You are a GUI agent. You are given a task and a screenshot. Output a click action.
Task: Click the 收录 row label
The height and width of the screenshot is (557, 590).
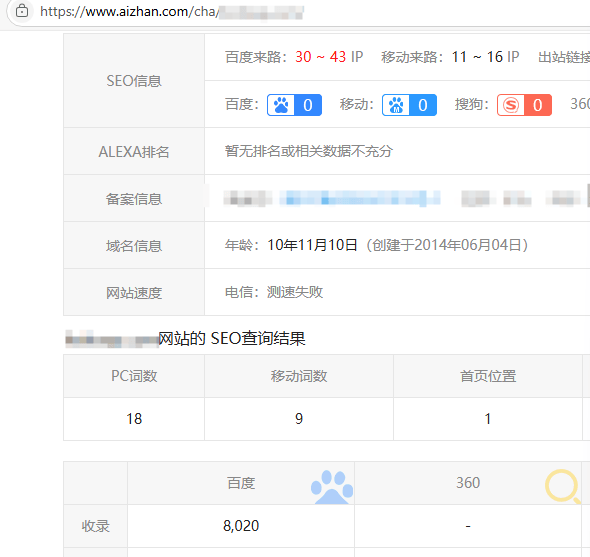(96, 526)
